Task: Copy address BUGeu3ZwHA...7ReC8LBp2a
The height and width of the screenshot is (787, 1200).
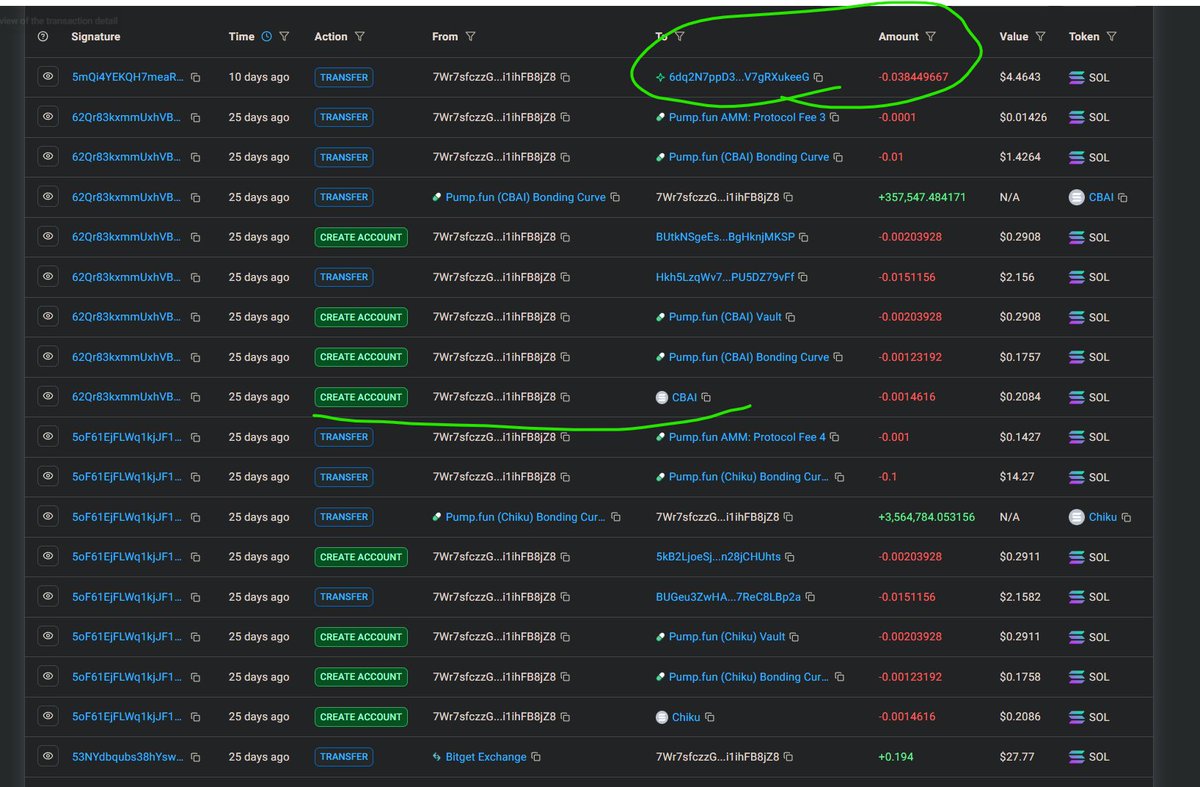Action: click(810, 597)
